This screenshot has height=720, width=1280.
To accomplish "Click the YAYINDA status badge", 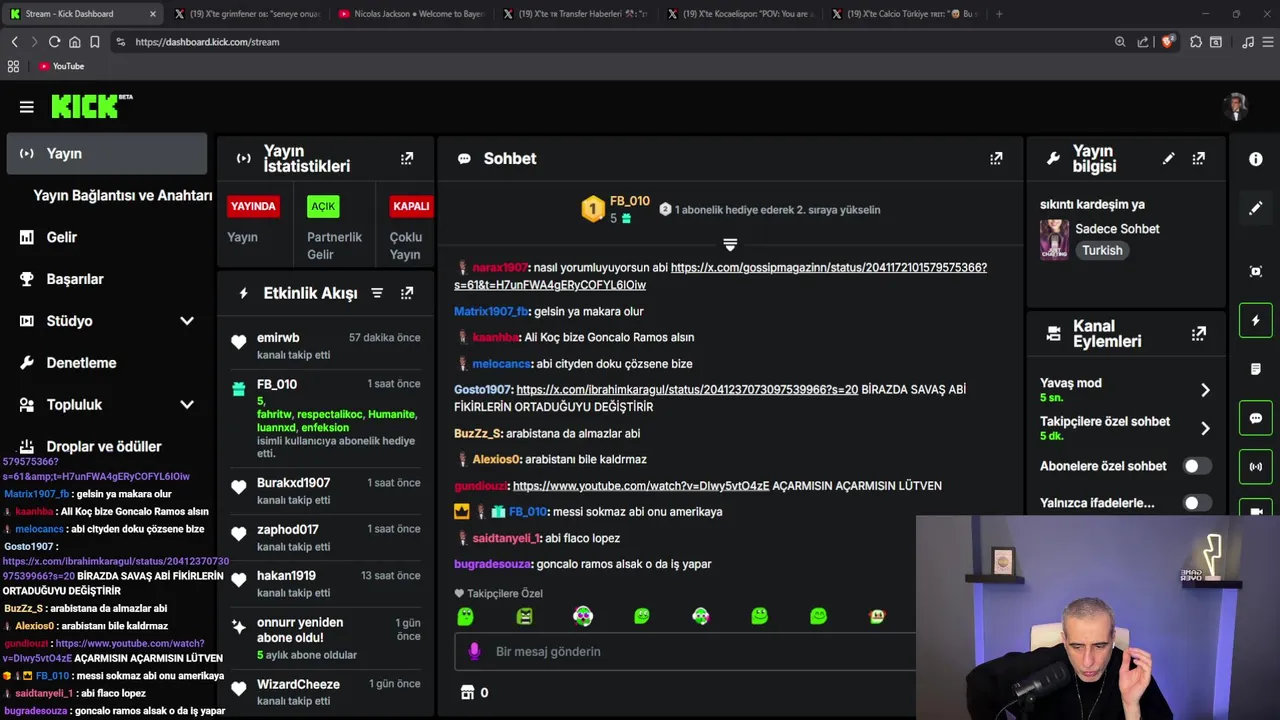I will pyautogui.click(x=253, y=206).
